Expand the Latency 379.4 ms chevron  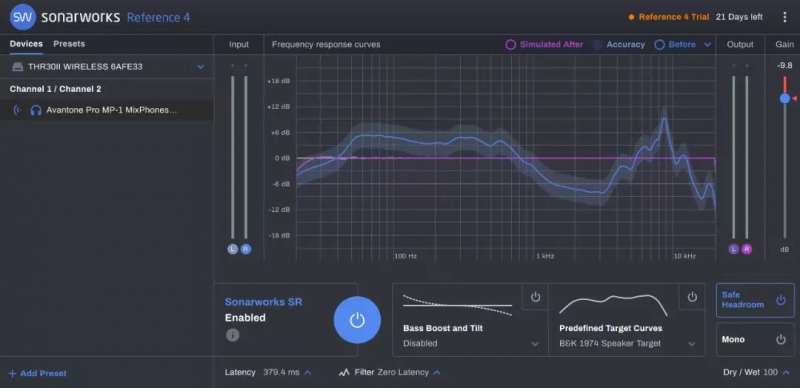[x=308, y=373]
